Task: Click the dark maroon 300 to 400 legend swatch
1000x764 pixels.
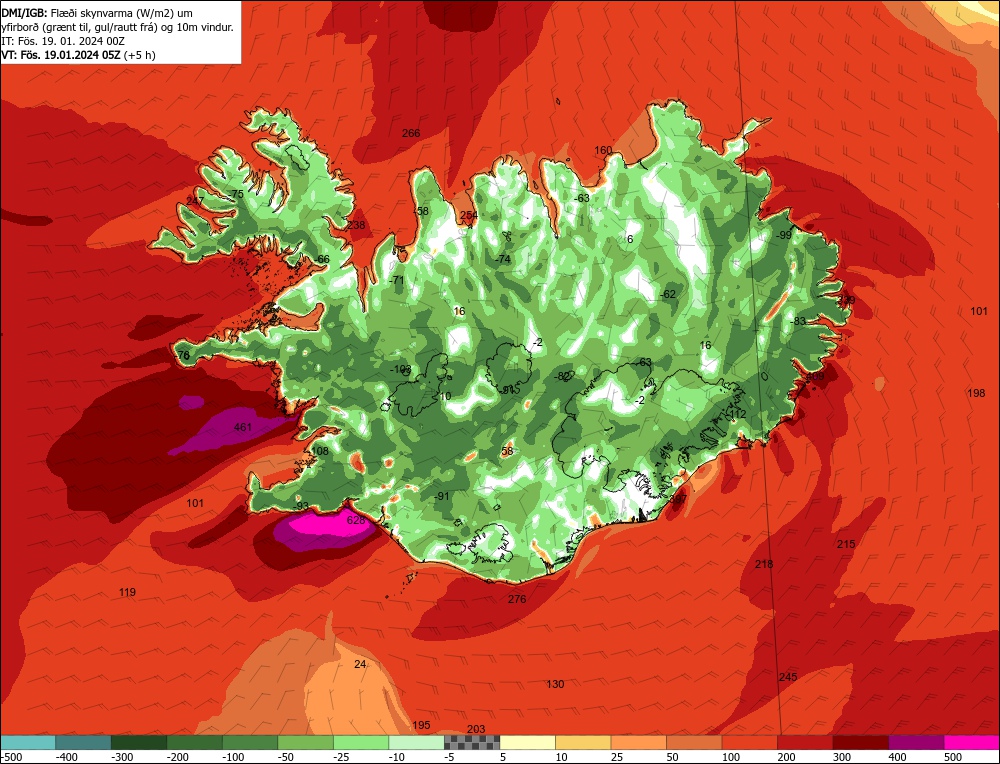Action: pos(861,742)
